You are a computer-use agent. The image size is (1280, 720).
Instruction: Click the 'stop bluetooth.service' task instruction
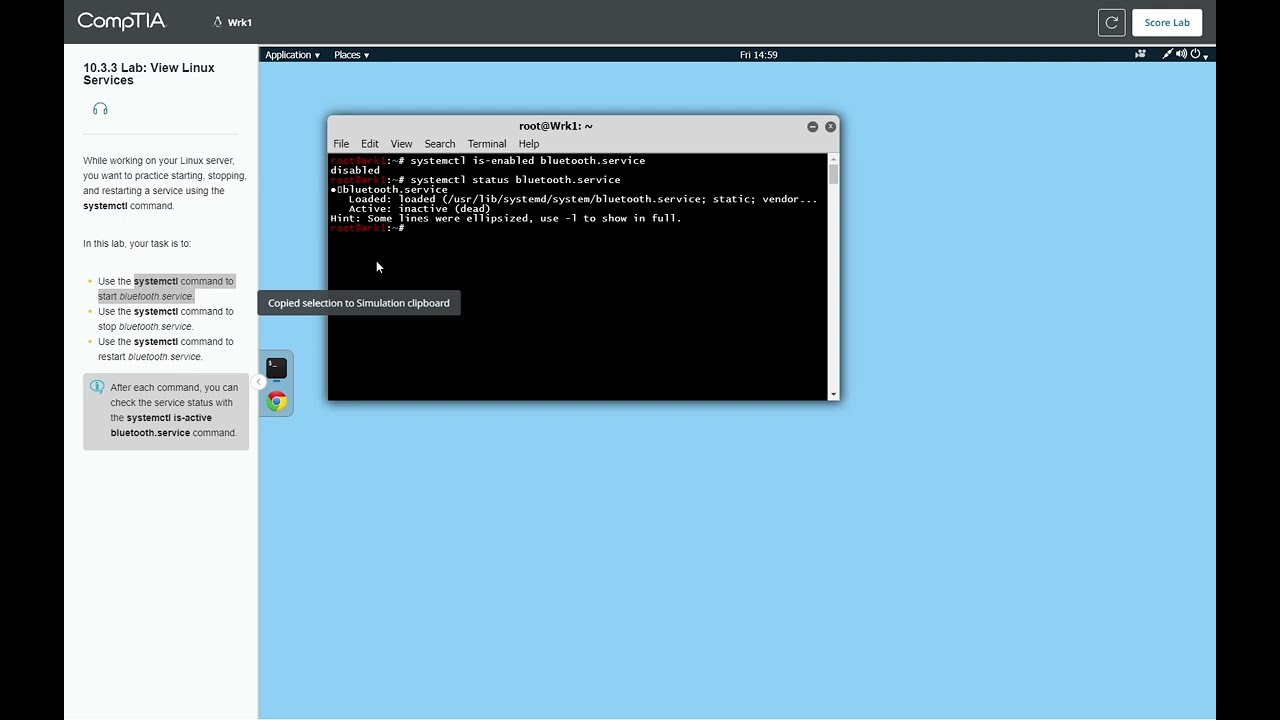coord(166,319)
